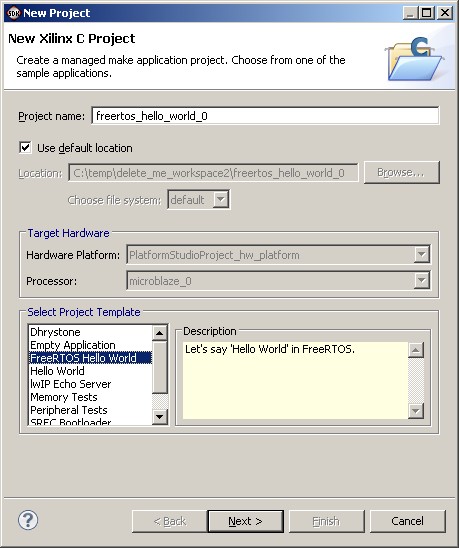Close the New Project dialog

coord(445,13)
